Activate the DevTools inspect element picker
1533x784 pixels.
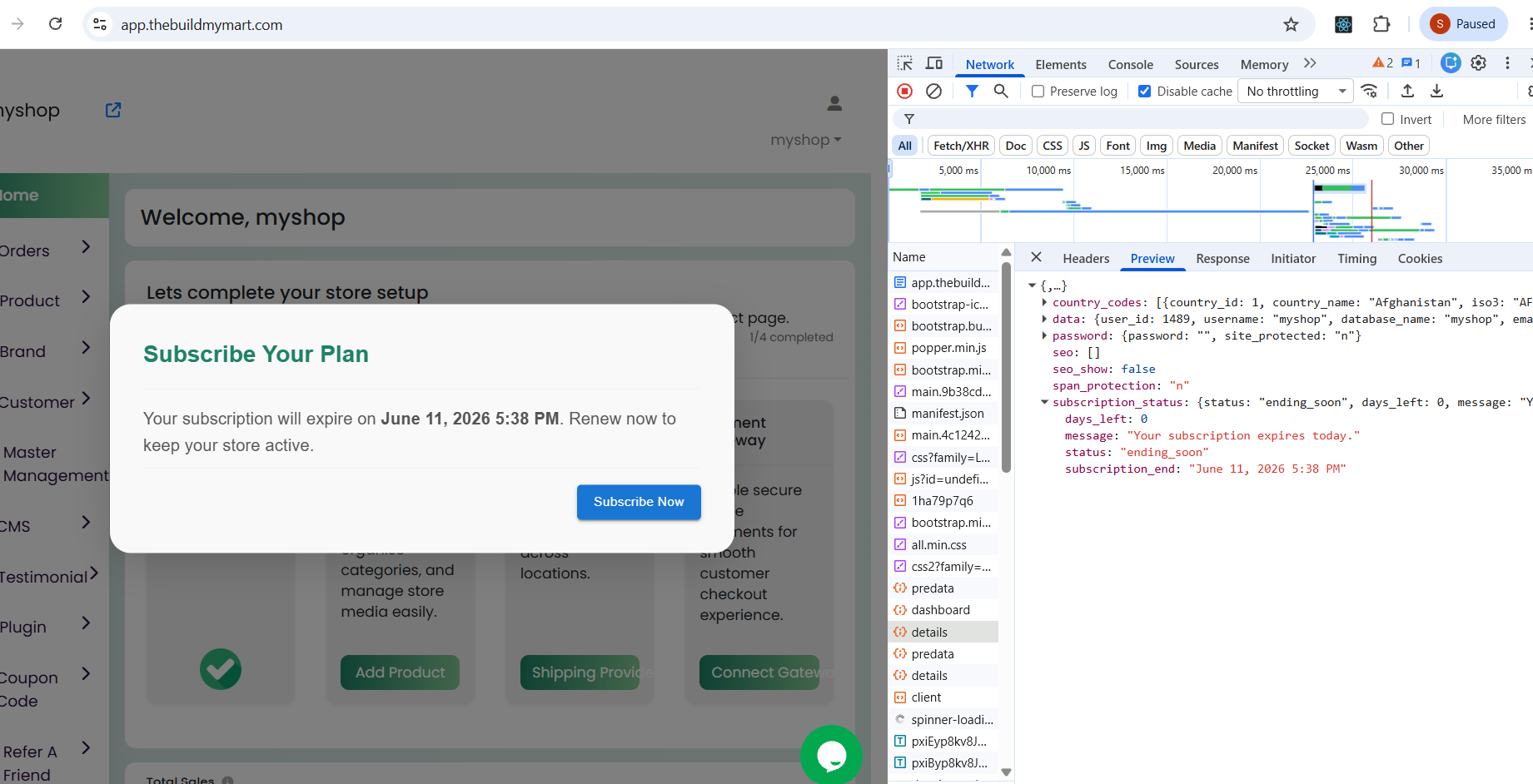[905, 63]
